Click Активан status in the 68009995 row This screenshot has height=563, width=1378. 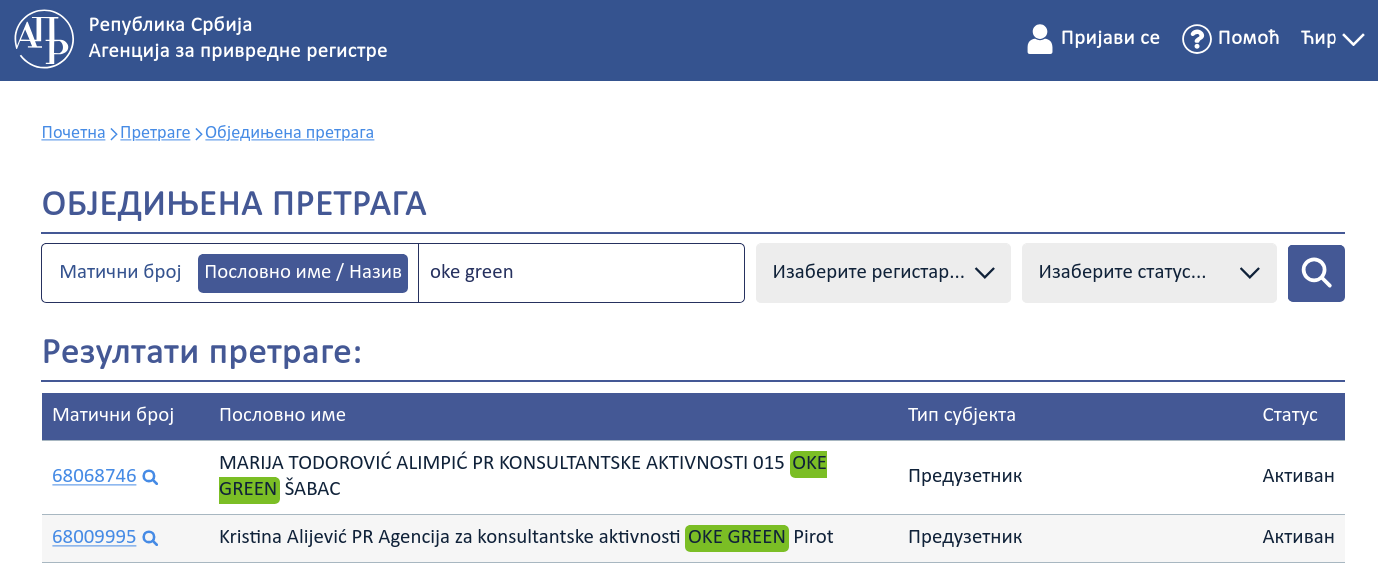point(1298,537)
